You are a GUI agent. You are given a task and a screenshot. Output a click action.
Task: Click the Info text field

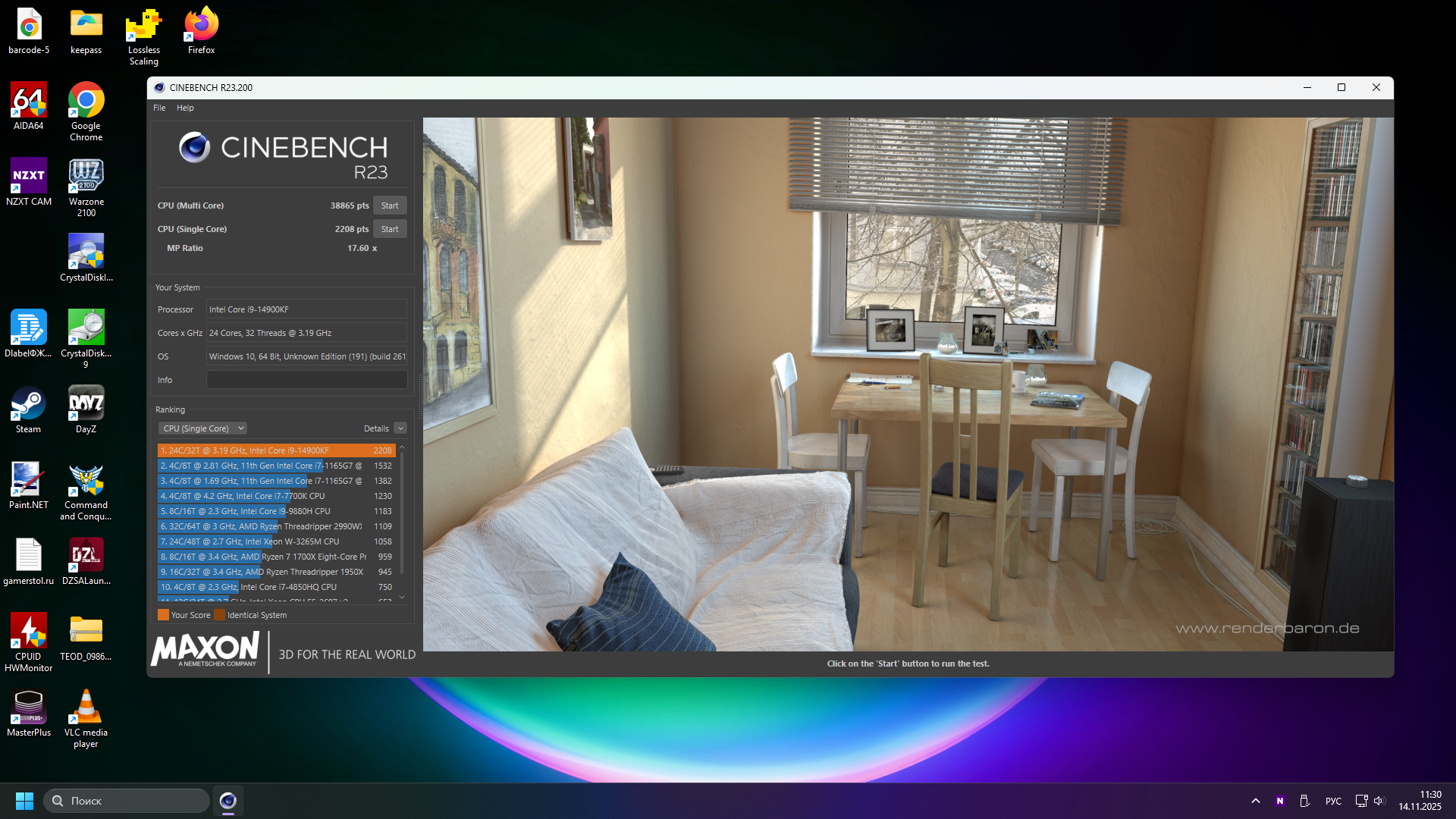click(x=306, y=380)
